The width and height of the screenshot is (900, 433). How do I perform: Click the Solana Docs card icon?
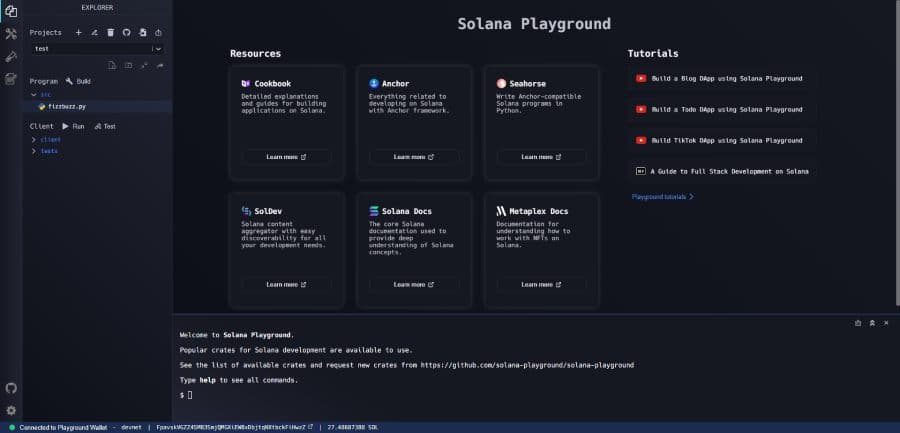coord(374,211)
